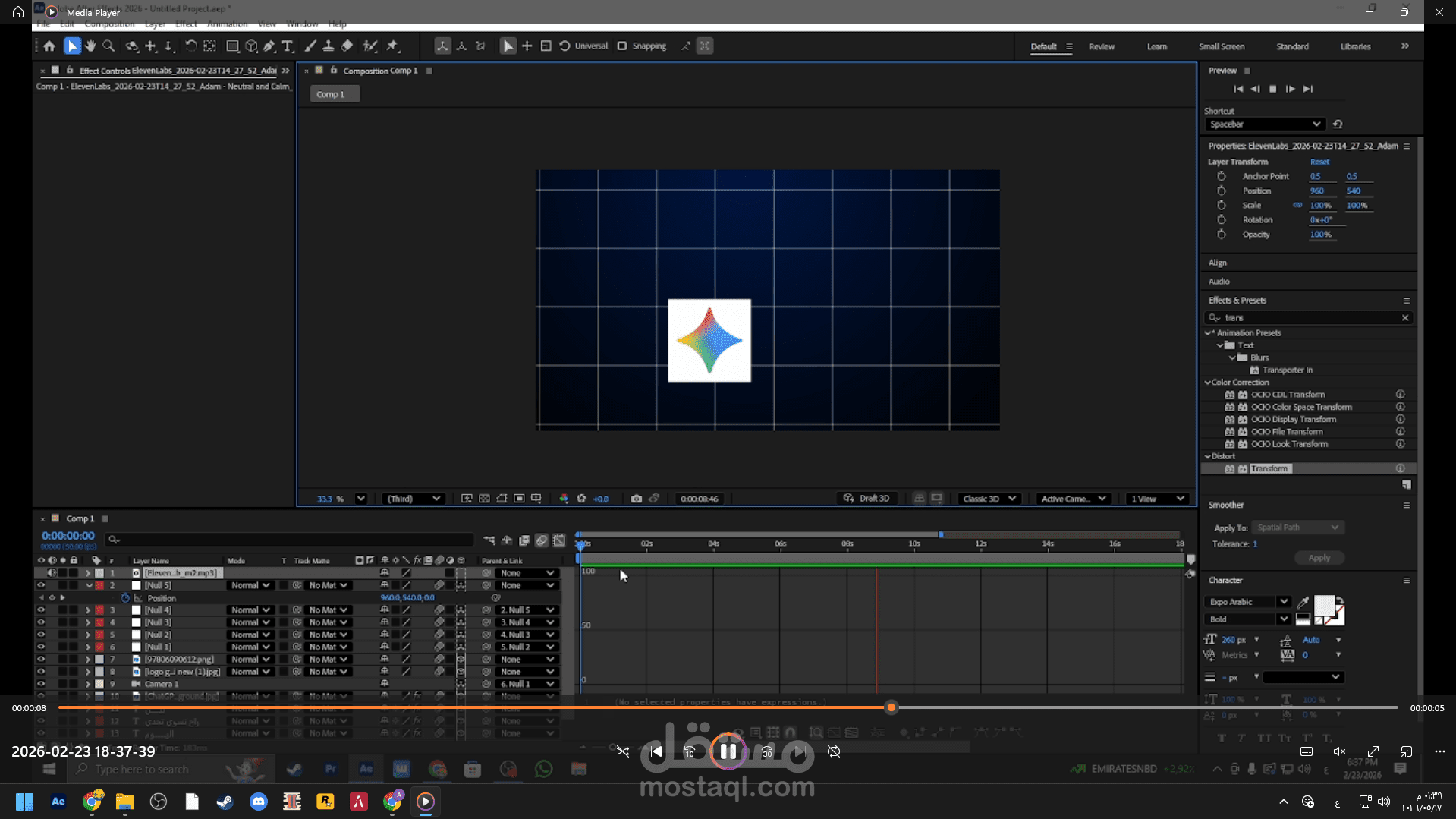Screen dimensions: 1456x819
Task: Click the Opacity stopwatch in Properties
Action: (1222, 235)
